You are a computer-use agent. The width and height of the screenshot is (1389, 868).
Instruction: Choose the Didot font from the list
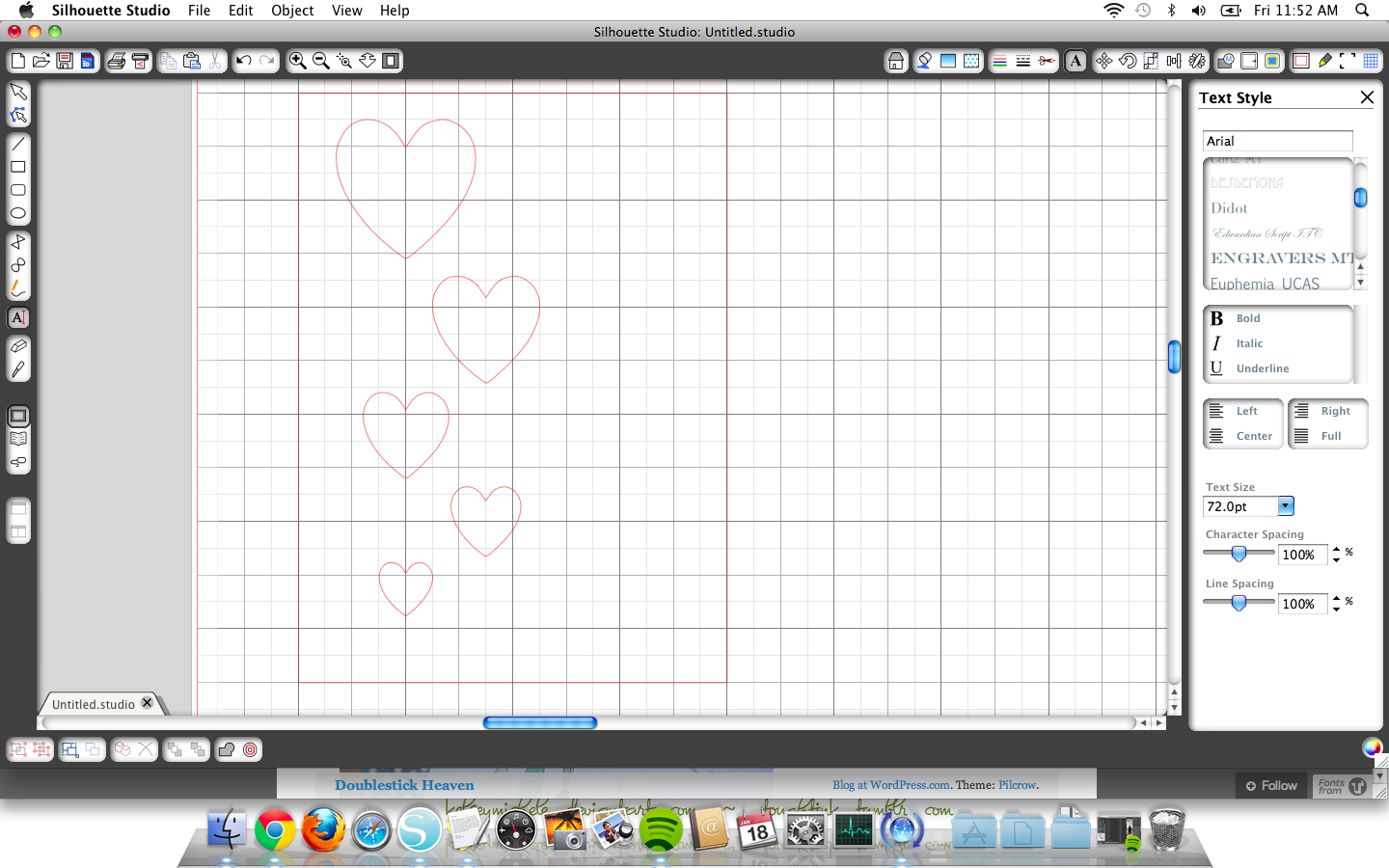point(1229,207)
